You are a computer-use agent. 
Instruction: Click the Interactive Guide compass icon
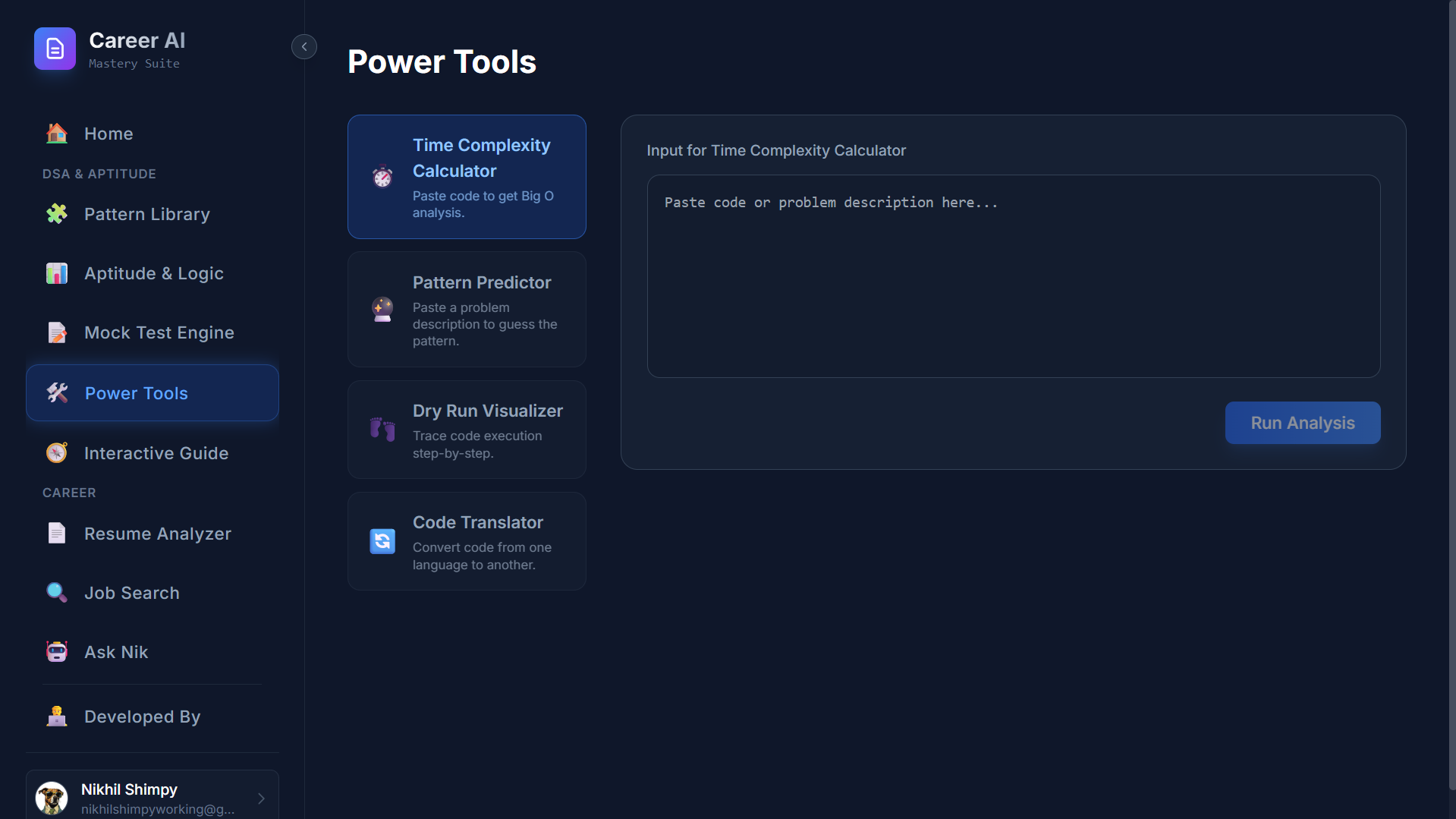pyautogui.click(x=57, y=453)
